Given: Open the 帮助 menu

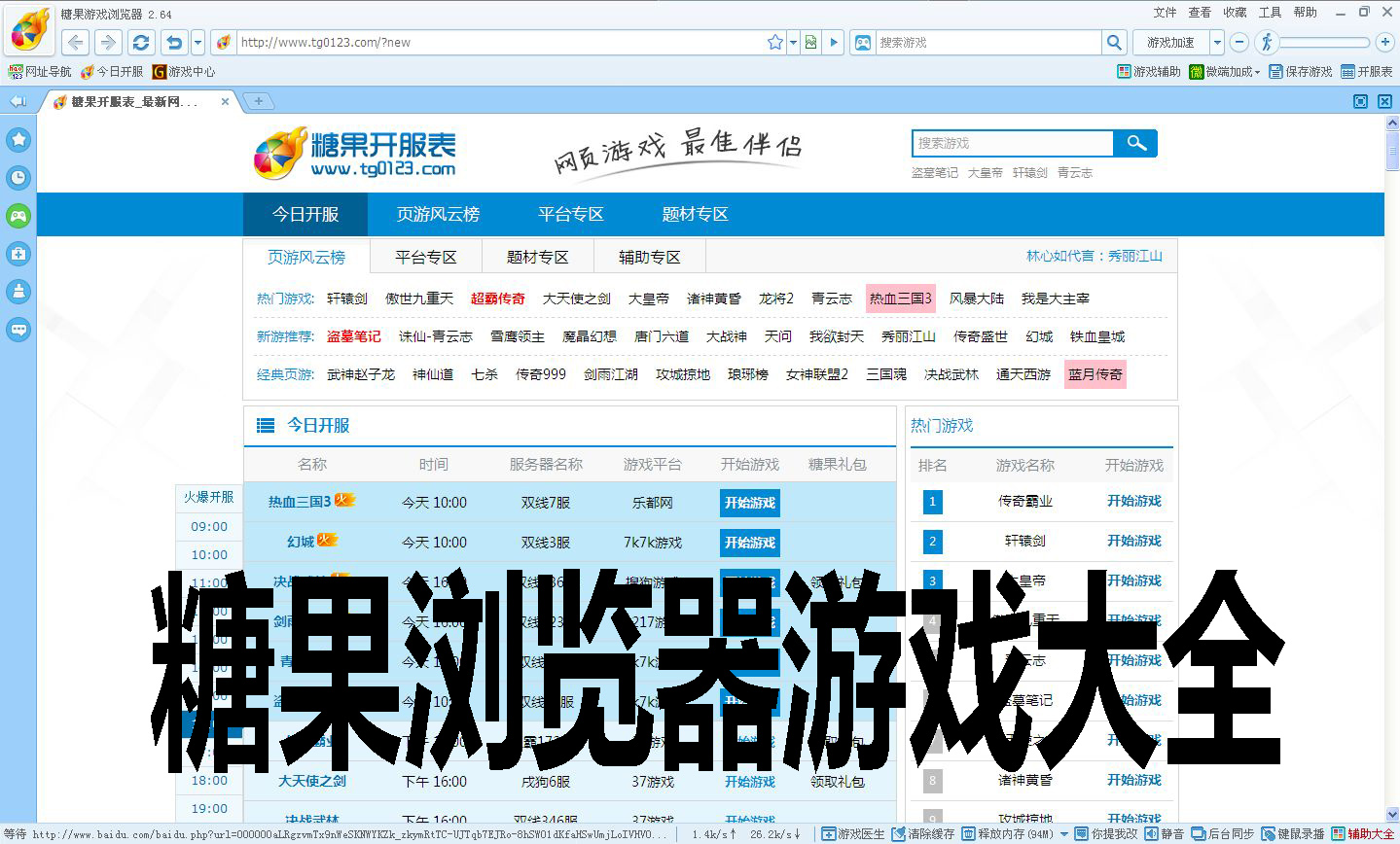Looking at the screenshot, I should (1305, 12).
